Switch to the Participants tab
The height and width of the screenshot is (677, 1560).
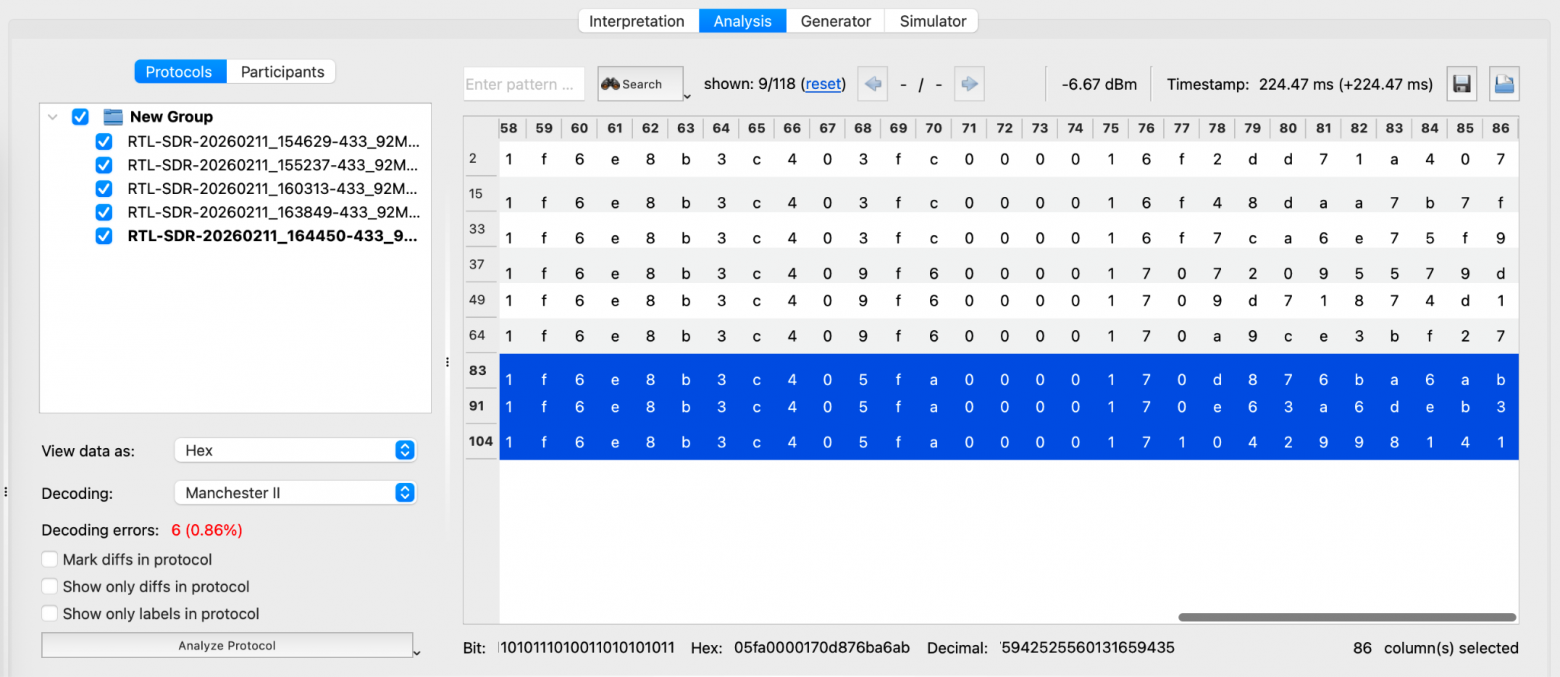coord(282,72)
